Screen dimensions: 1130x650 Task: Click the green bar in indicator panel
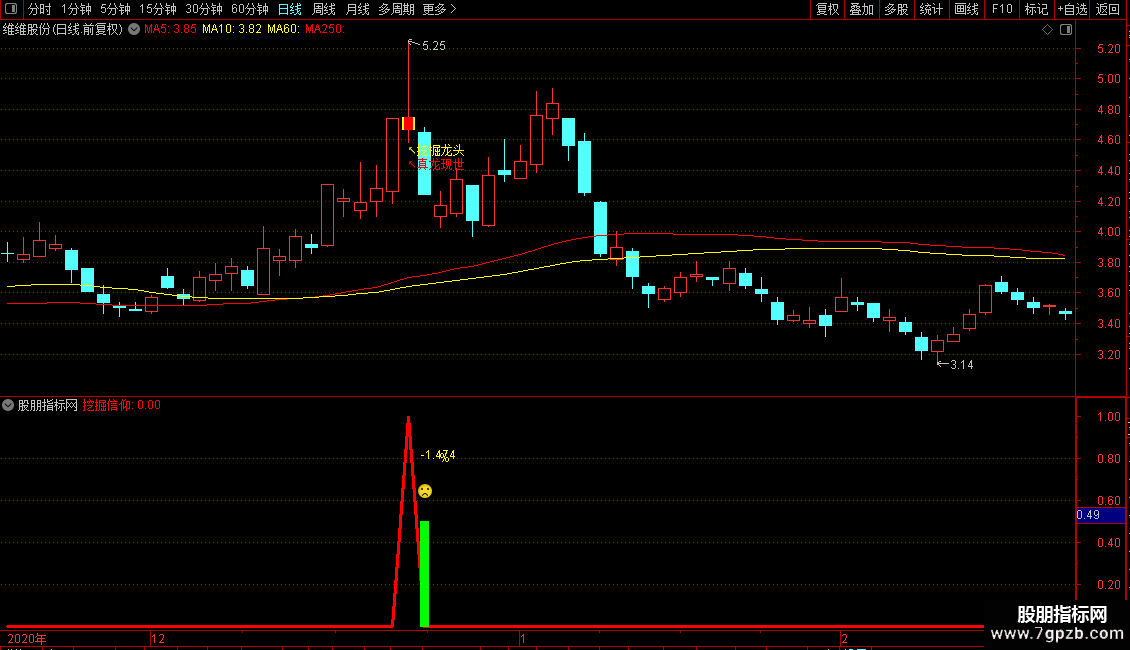click(424, 574)
